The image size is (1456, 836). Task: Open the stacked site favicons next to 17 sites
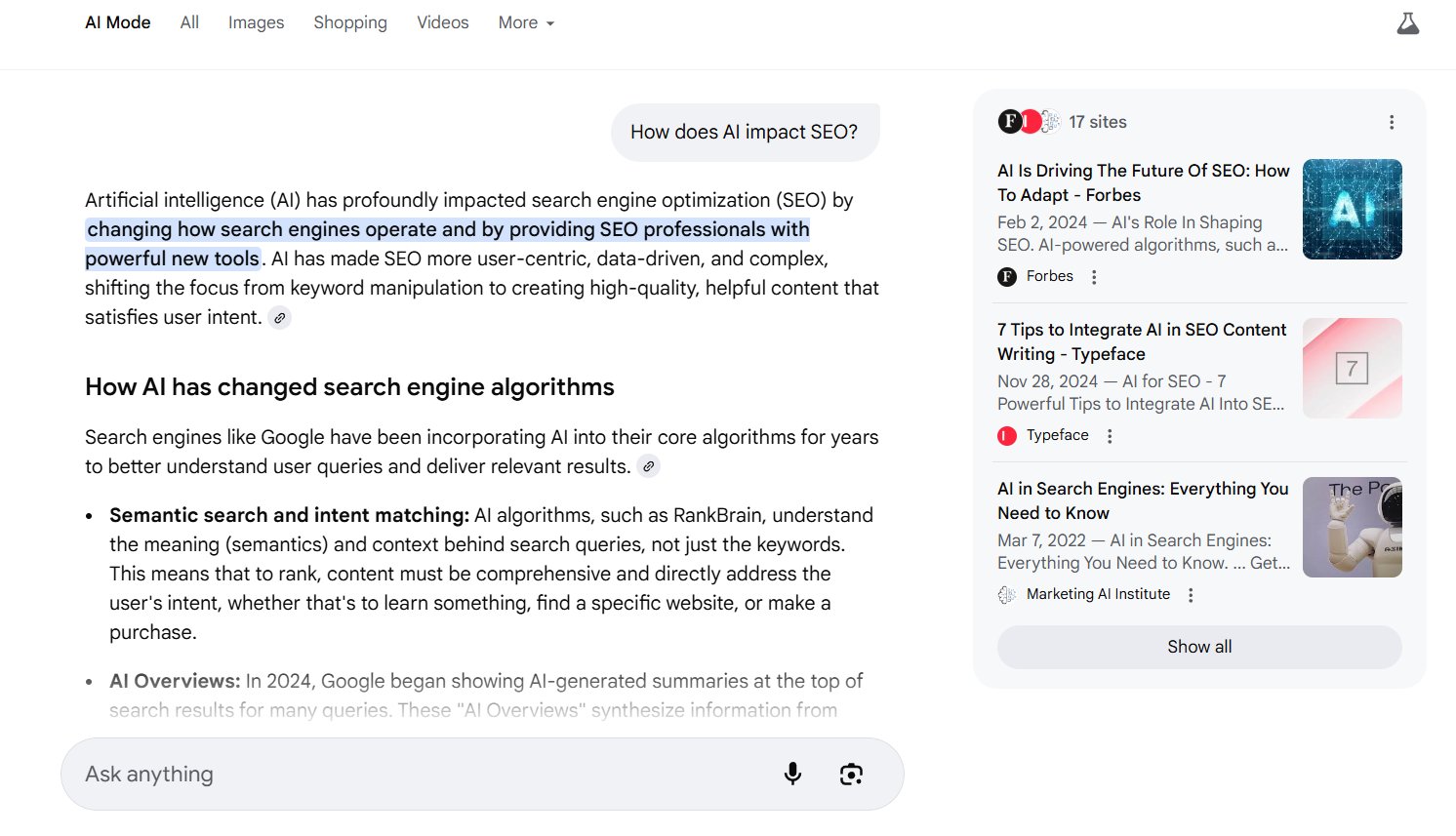(x=1030, y=121)
